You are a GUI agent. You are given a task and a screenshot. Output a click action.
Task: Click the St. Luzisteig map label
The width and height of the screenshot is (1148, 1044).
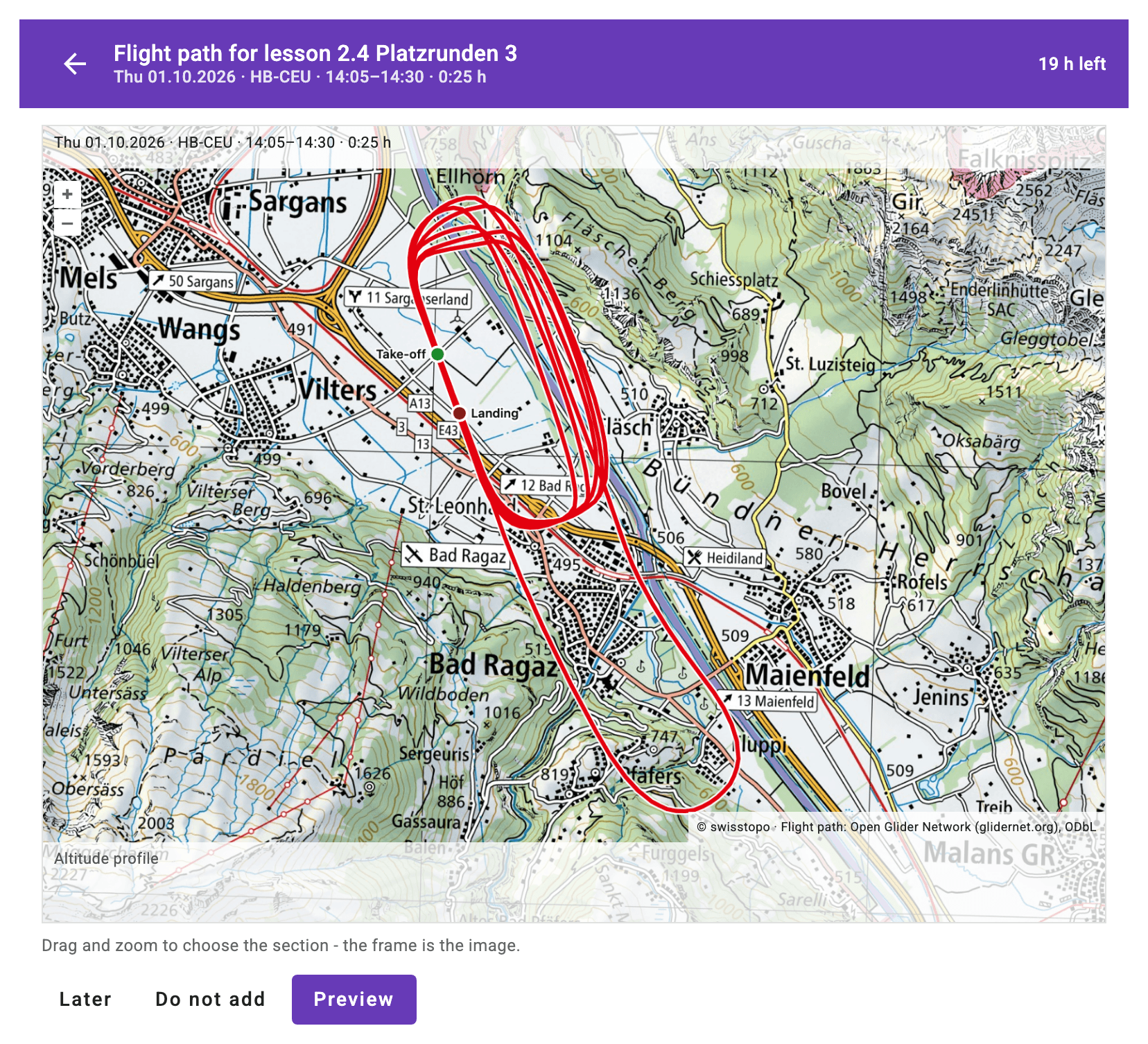point(830,364)
